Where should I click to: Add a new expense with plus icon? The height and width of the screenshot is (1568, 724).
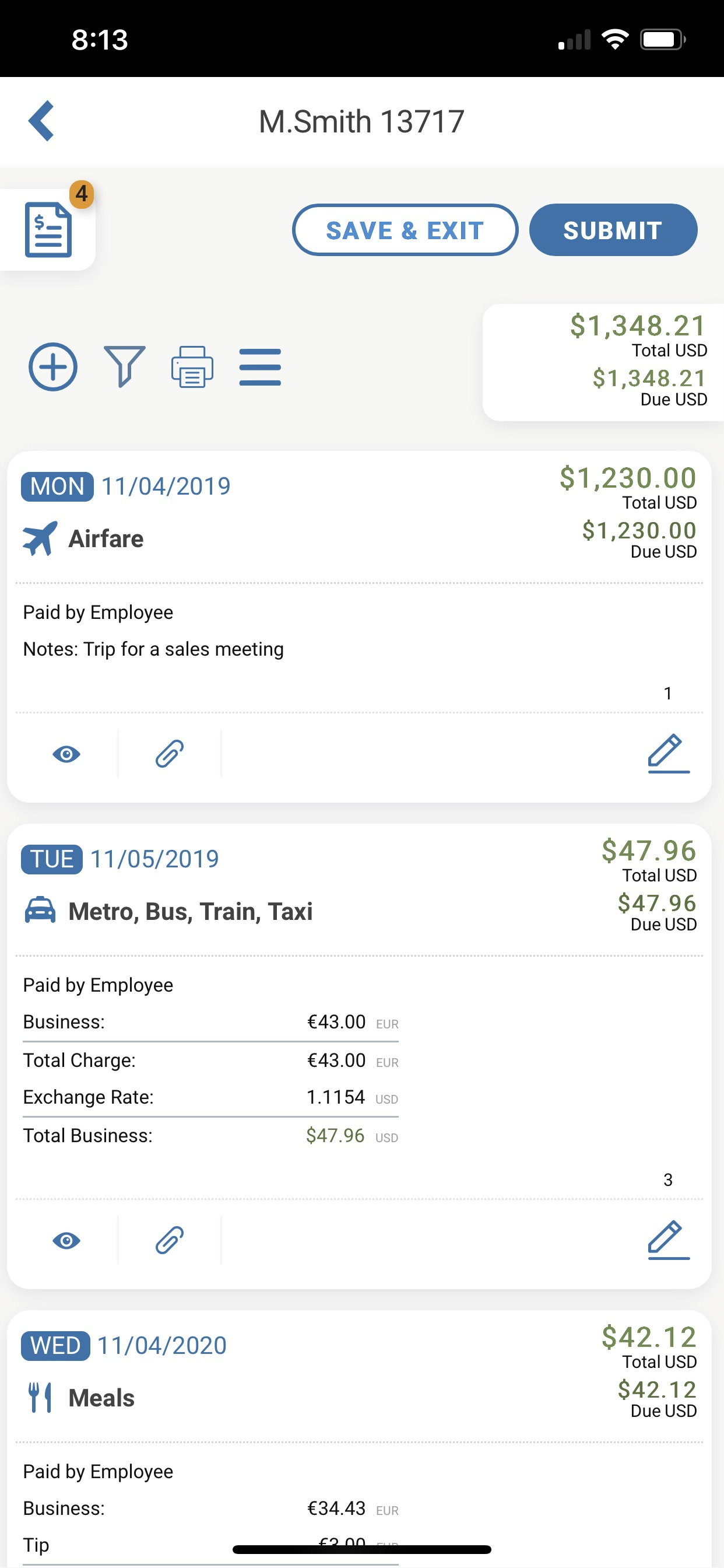click(53, 367)
